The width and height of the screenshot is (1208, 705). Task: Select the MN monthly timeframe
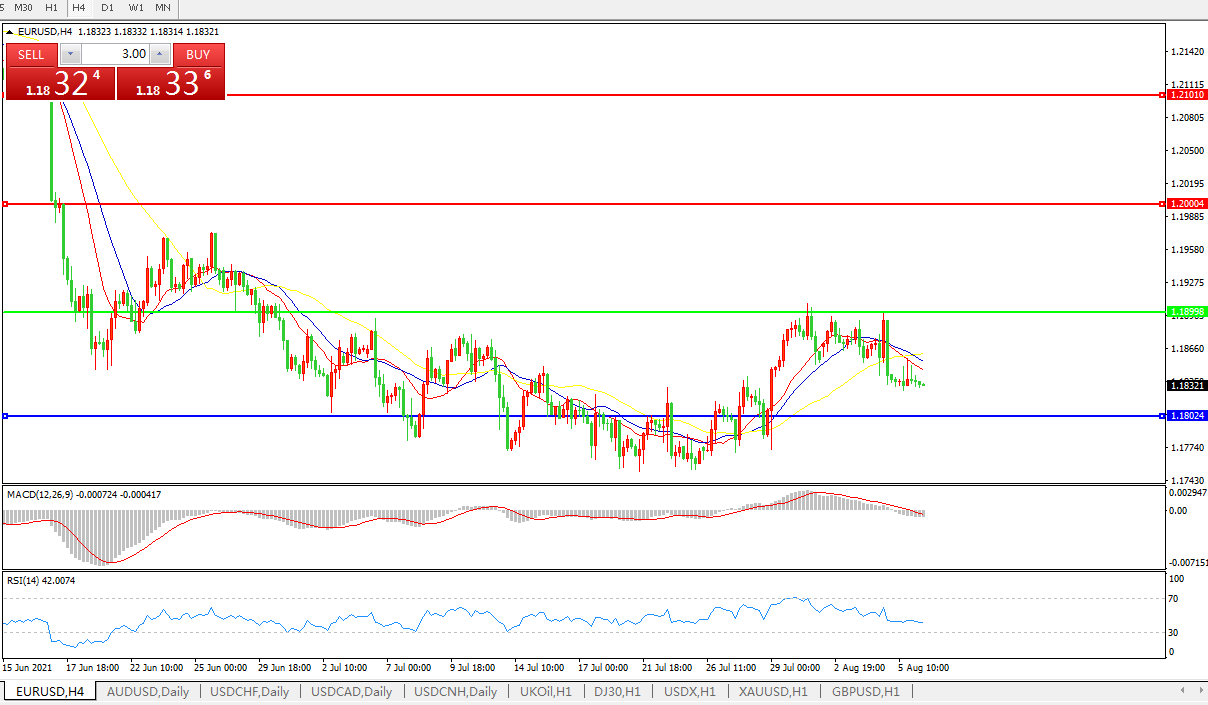tap(163, 7)
